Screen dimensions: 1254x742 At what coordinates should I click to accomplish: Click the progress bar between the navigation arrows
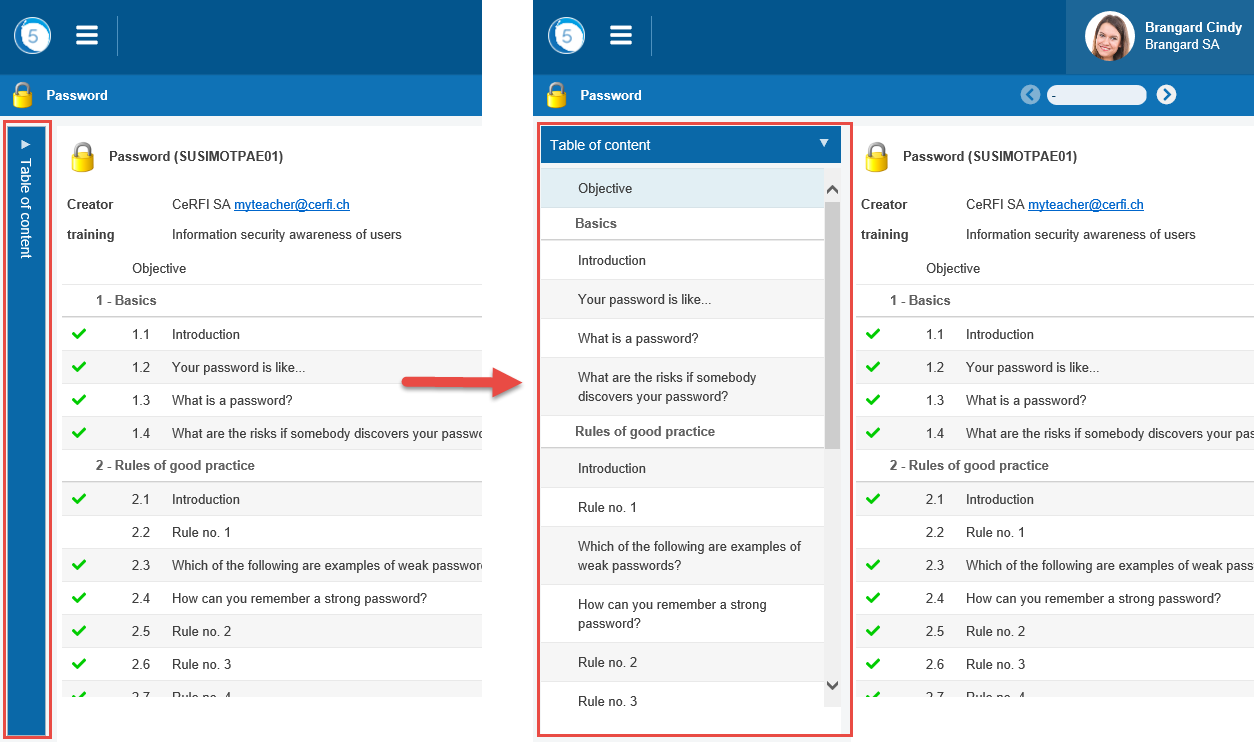click(1097, 95)
